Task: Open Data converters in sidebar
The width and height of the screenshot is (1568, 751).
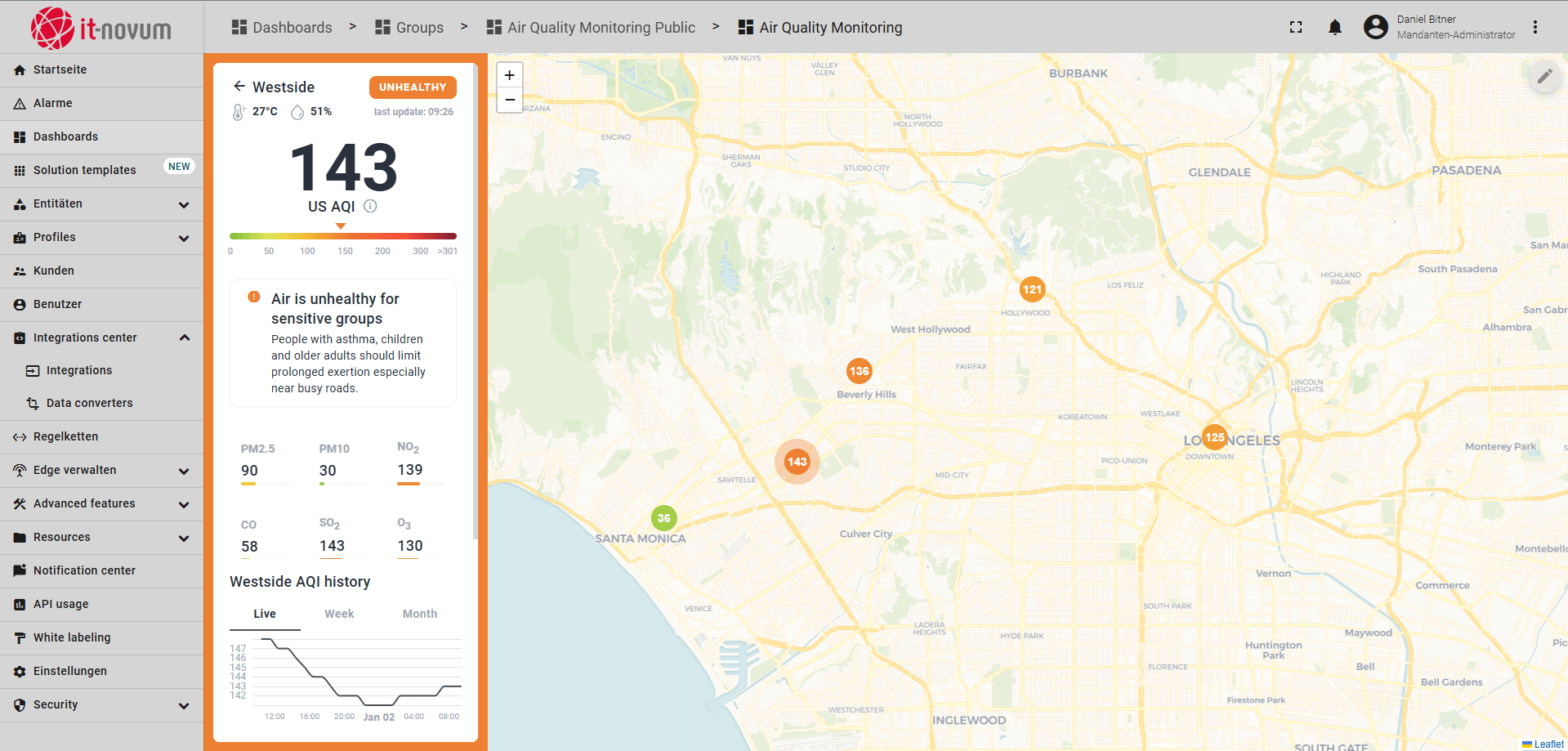Action: (89, 403)
